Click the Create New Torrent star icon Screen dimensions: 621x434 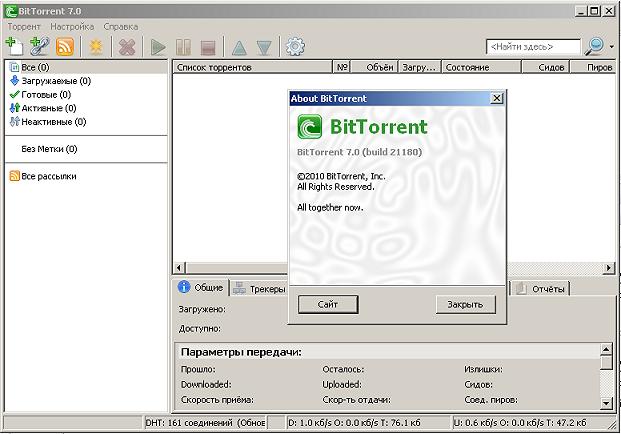96,46
